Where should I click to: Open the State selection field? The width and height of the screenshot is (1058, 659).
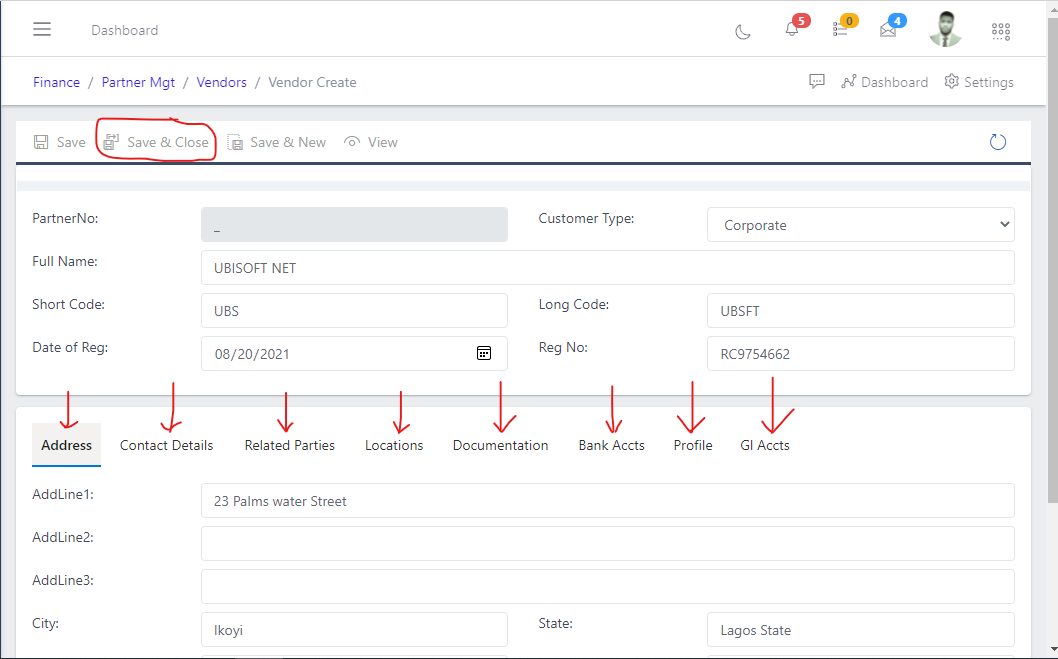pyautogui.click(x=860, y=629)
